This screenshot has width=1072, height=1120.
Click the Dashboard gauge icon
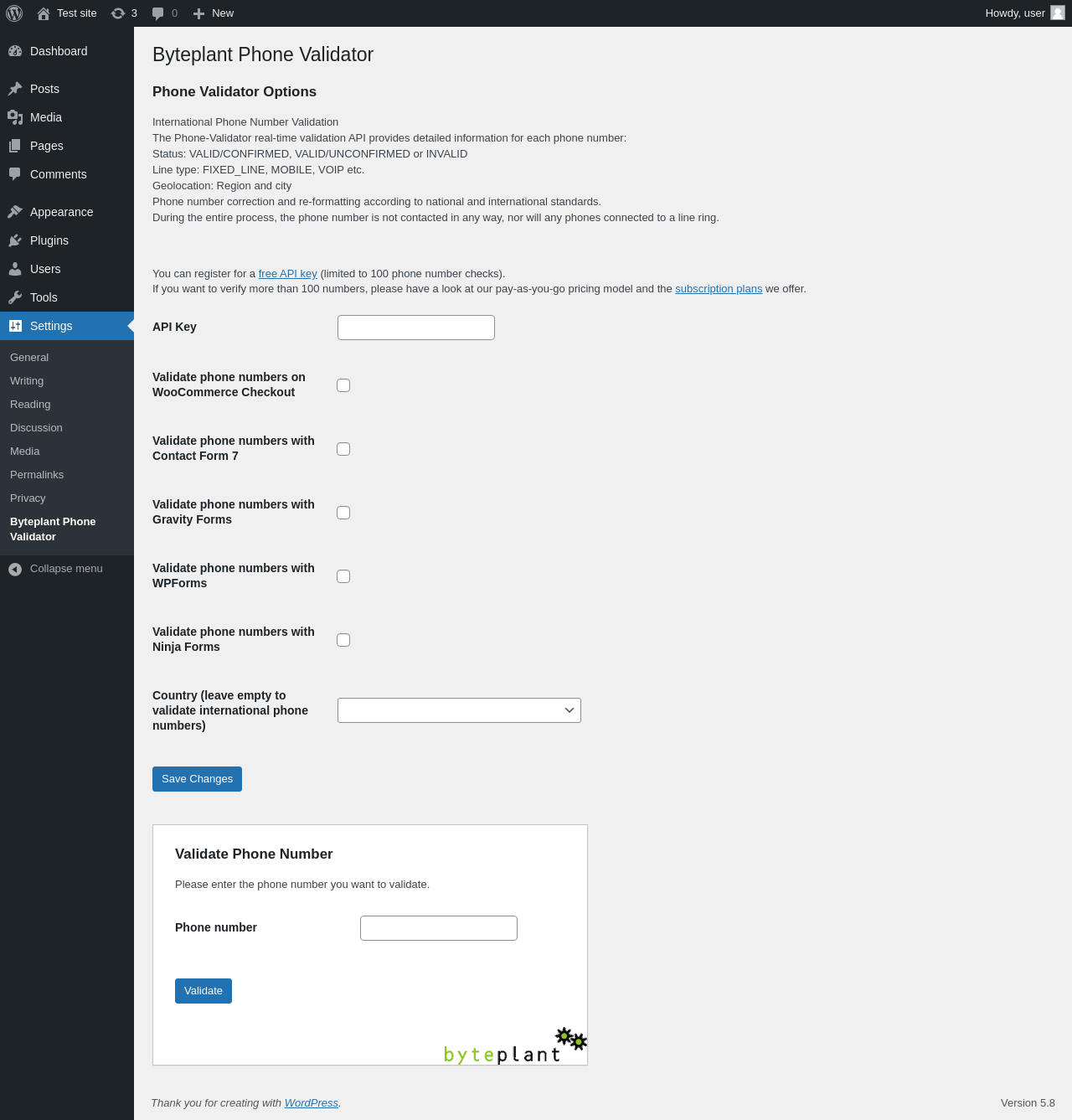pyautogui.click(x=15, y=51)
